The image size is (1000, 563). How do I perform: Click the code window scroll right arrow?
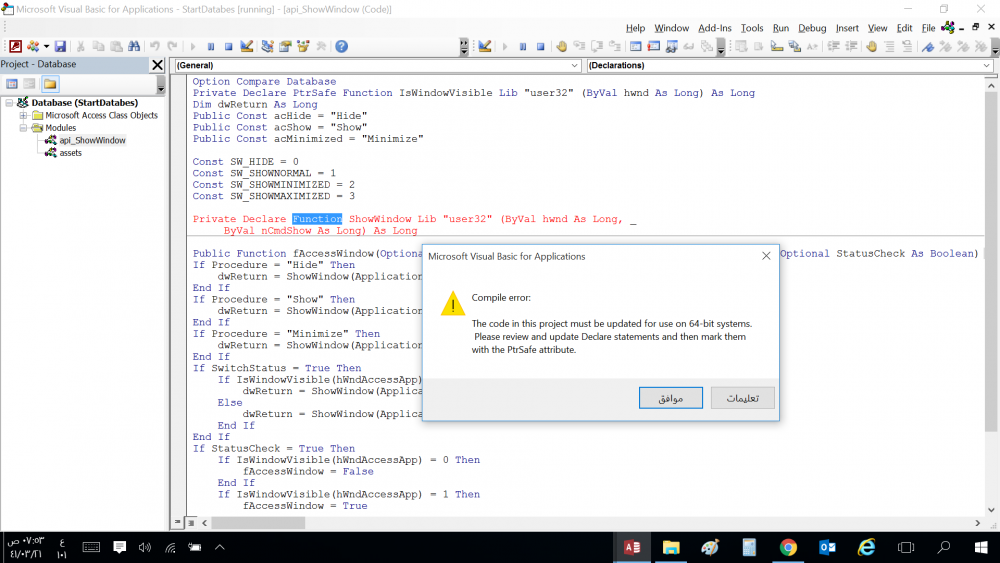(x=978, y=523)
